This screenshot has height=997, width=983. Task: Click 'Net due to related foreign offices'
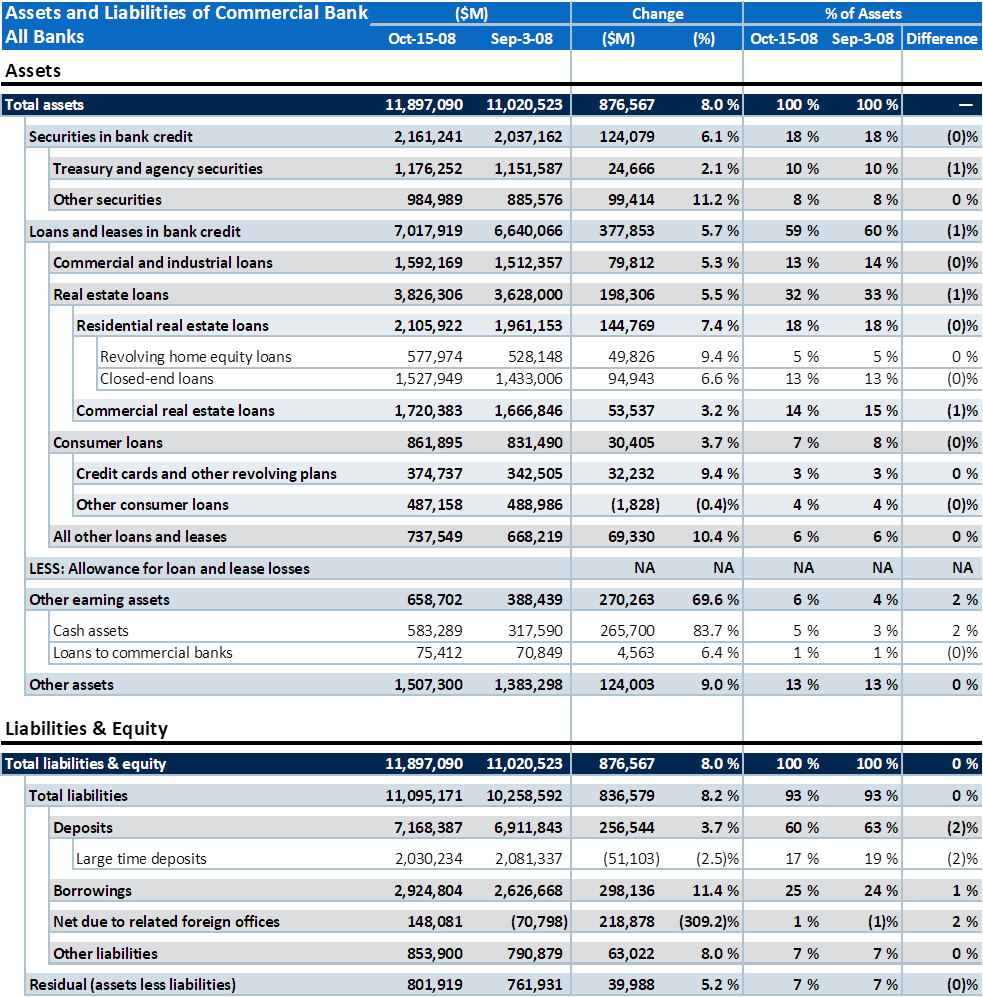167,922
